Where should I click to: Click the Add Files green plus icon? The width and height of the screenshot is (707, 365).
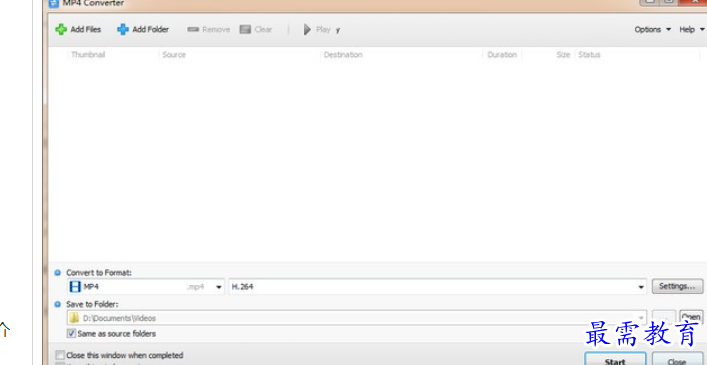(61, 30)
